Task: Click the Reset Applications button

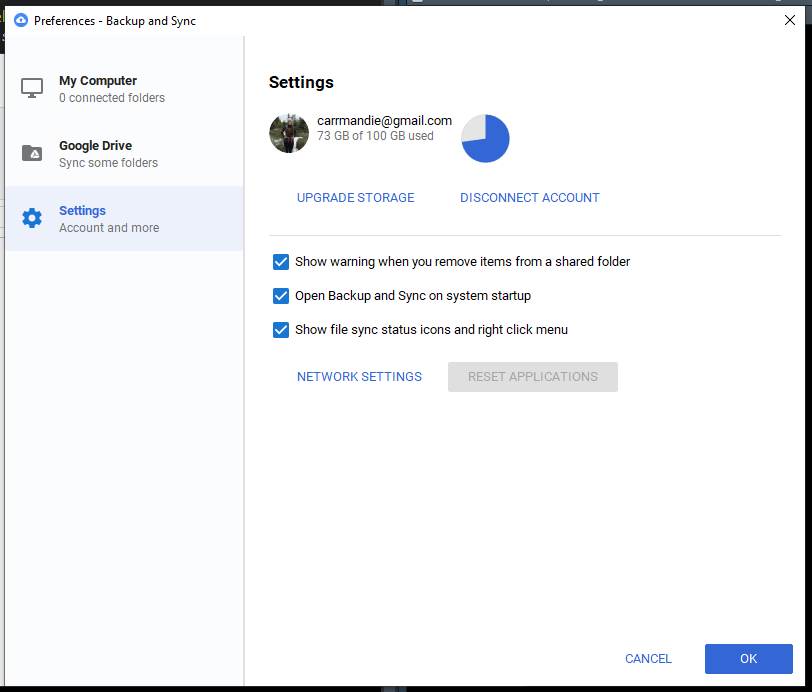Action: coord(533,377)
